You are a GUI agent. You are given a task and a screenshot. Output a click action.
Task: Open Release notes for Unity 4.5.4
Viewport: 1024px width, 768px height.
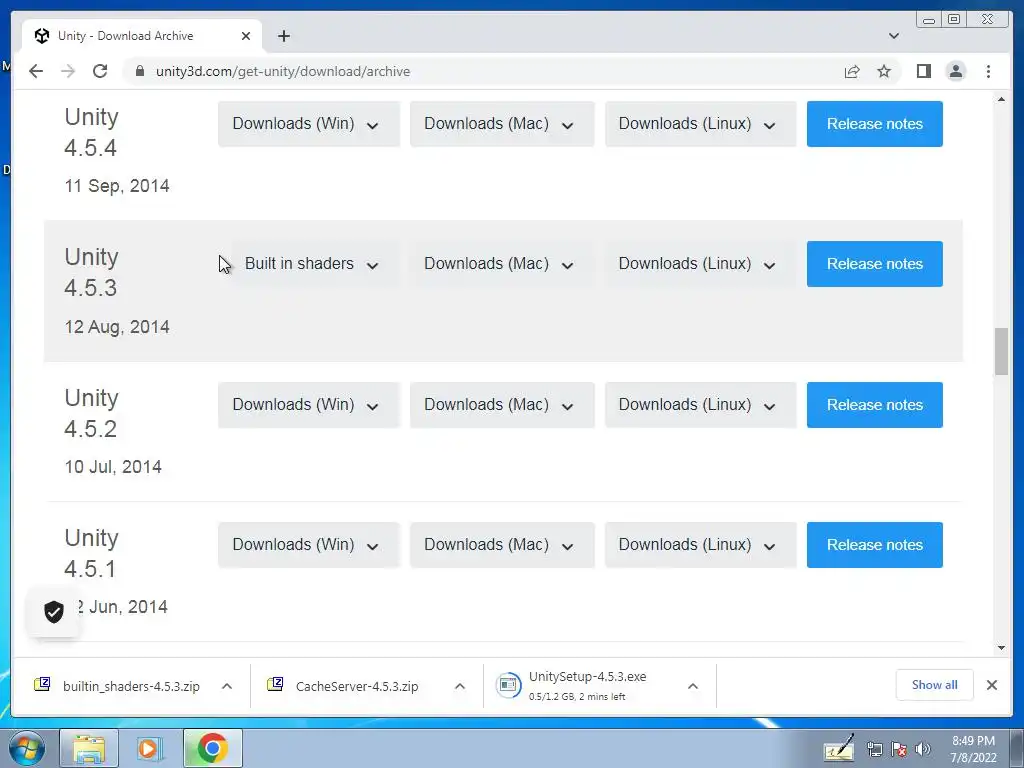(x=874, y=123)
